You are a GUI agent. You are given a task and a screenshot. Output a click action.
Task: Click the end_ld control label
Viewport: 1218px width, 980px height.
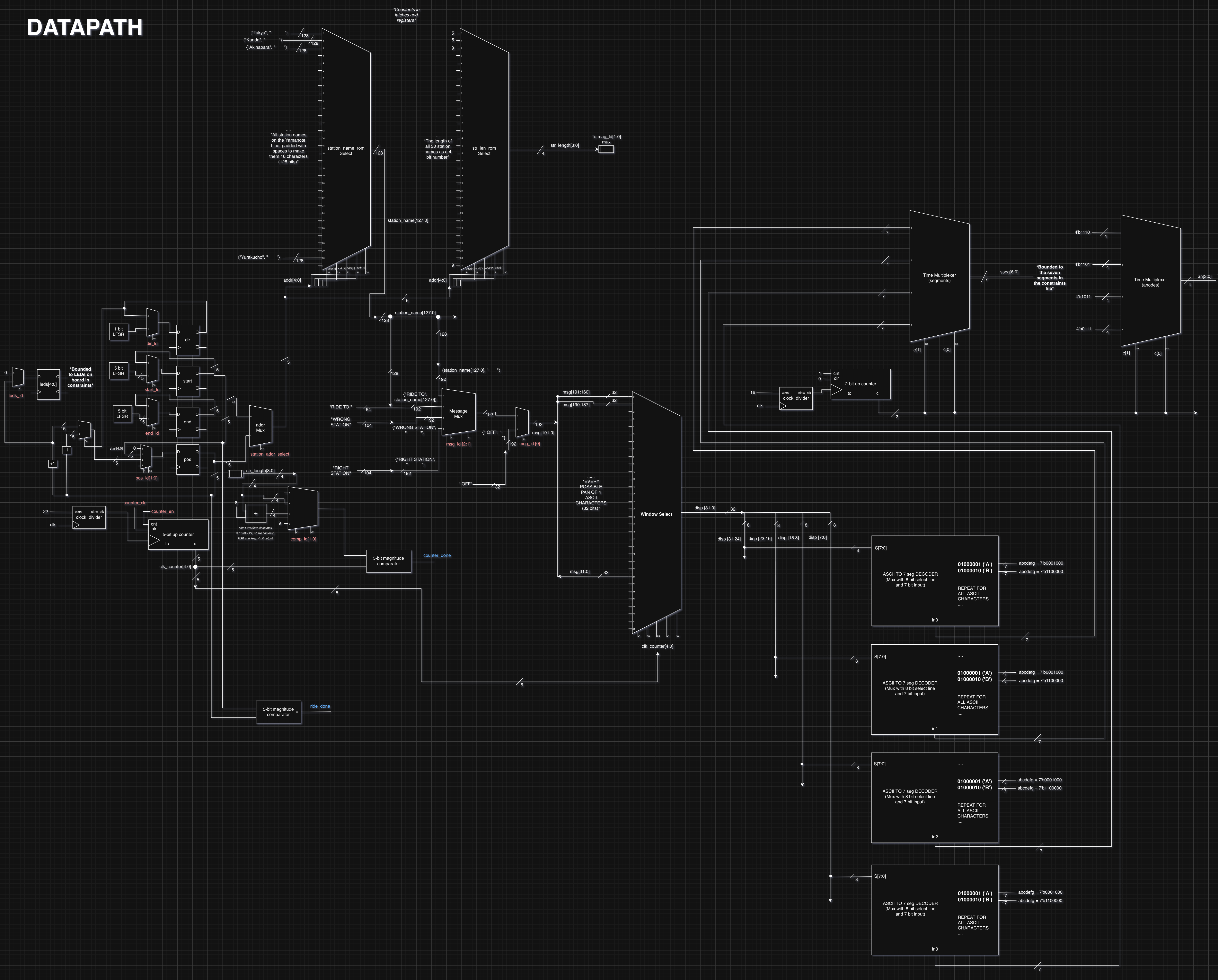(152, 433)
